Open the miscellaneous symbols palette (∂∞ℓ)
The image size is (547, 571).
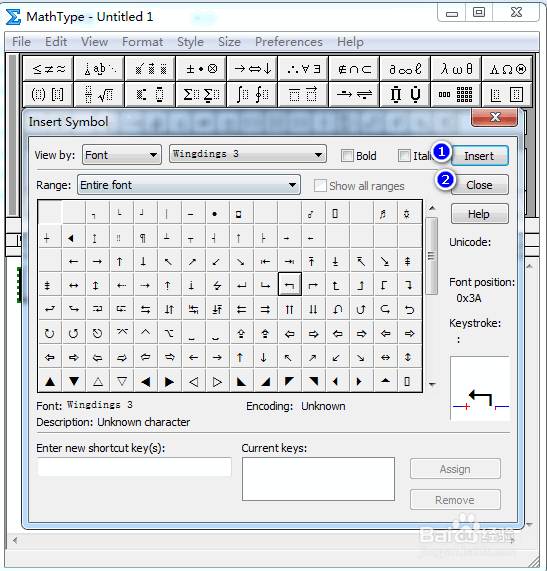[x=405, y=68]
